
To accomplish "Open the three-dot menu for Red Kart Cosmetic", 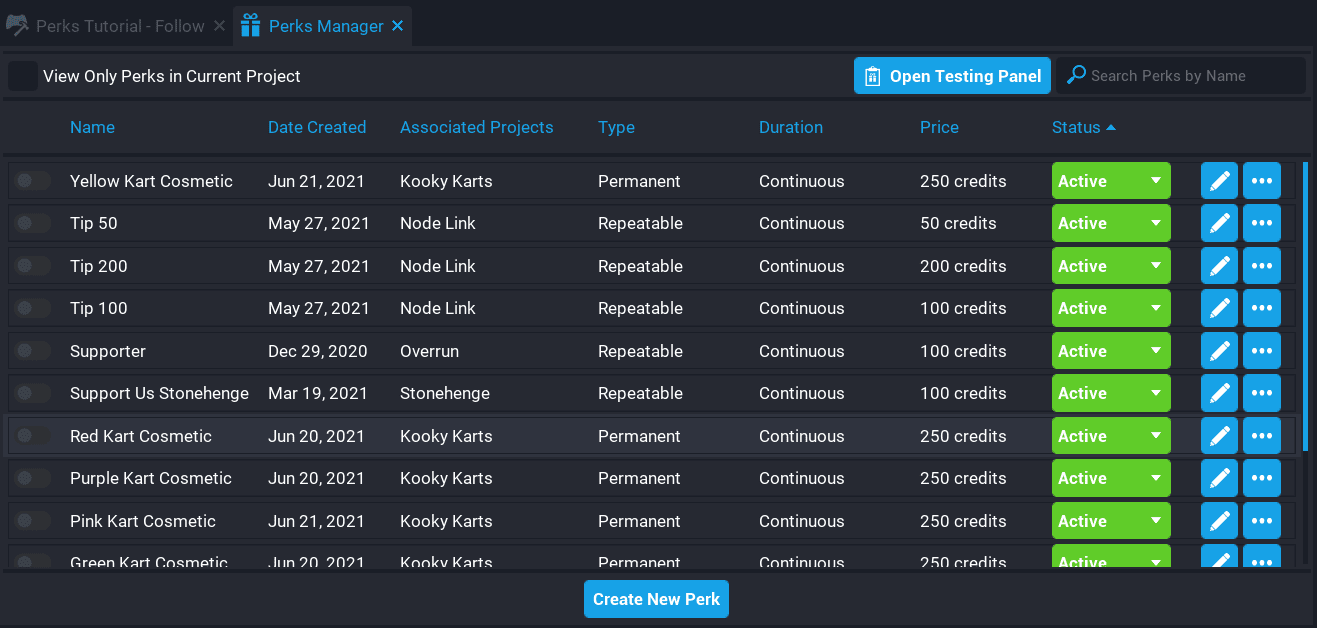I will pos(1261,436).
